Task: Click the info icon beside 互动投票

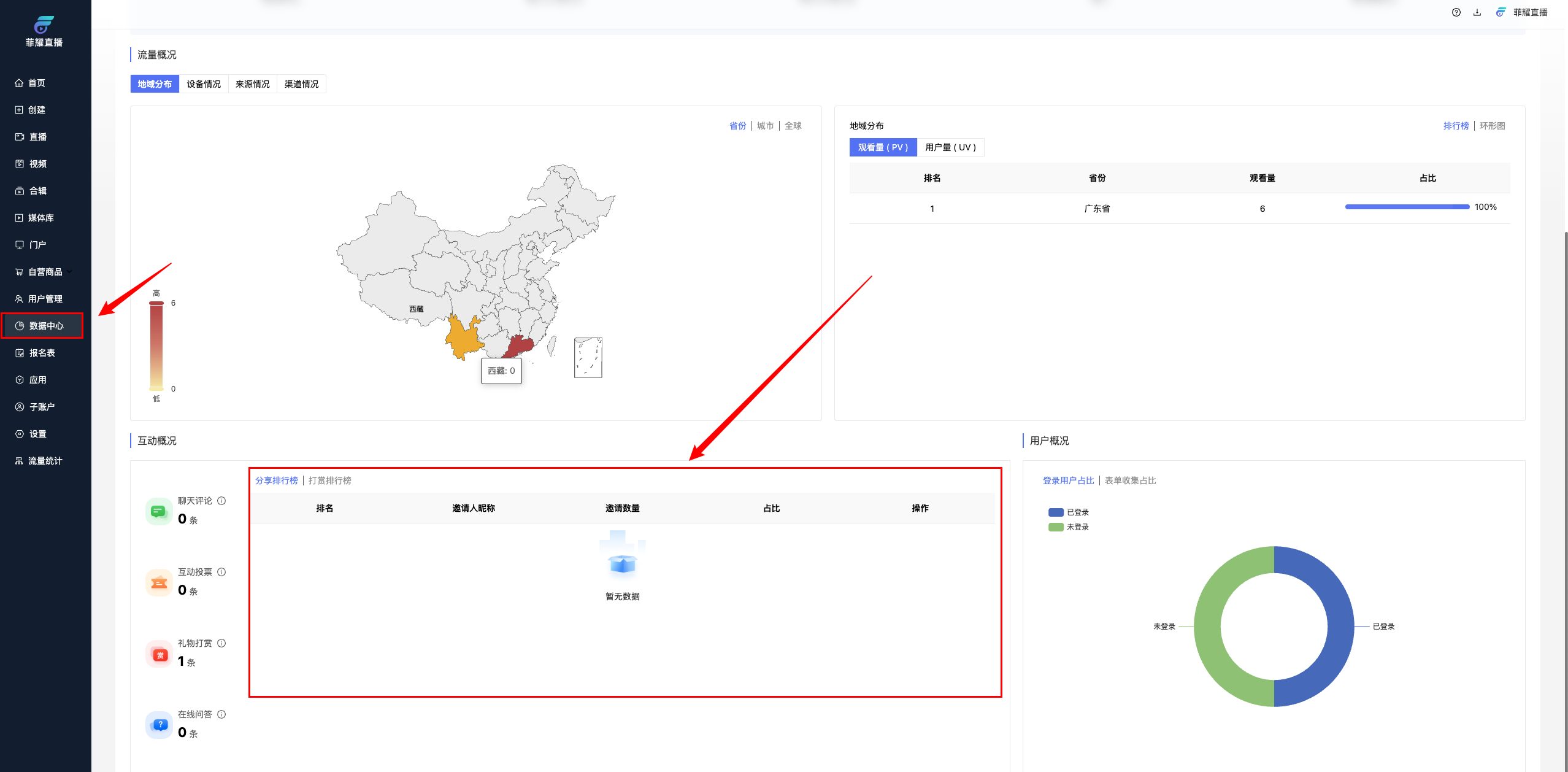Action: [221, 572]
